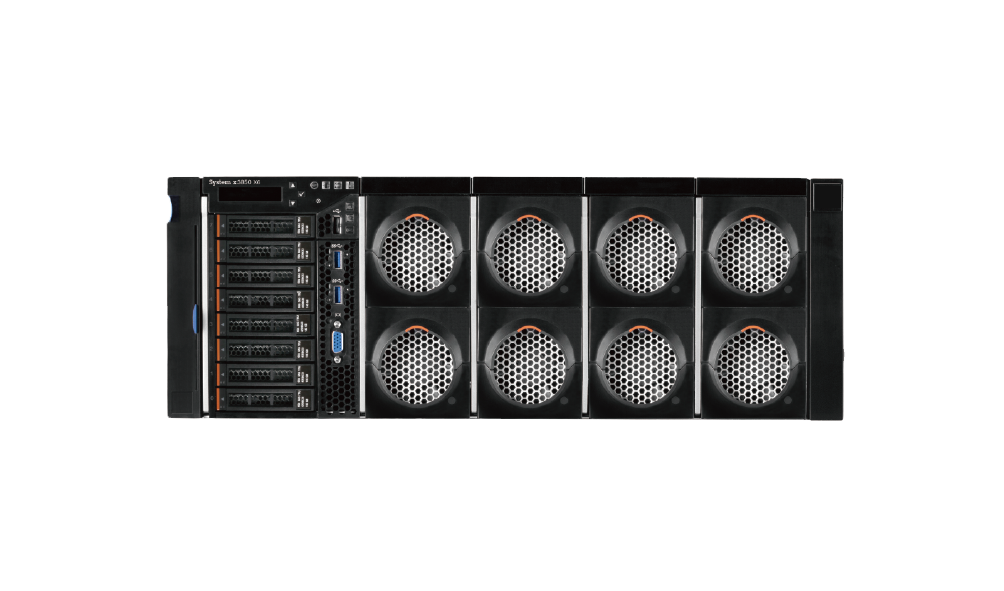The height and width of the screenshot is (591, 1004).
Task: Click the lower blue USB 3.0 port
Action: pos(338,295)
